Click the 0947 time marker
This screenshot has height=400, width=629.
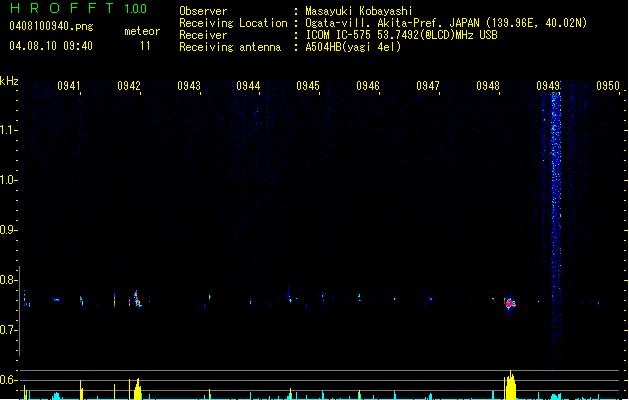tap(428, 85)
